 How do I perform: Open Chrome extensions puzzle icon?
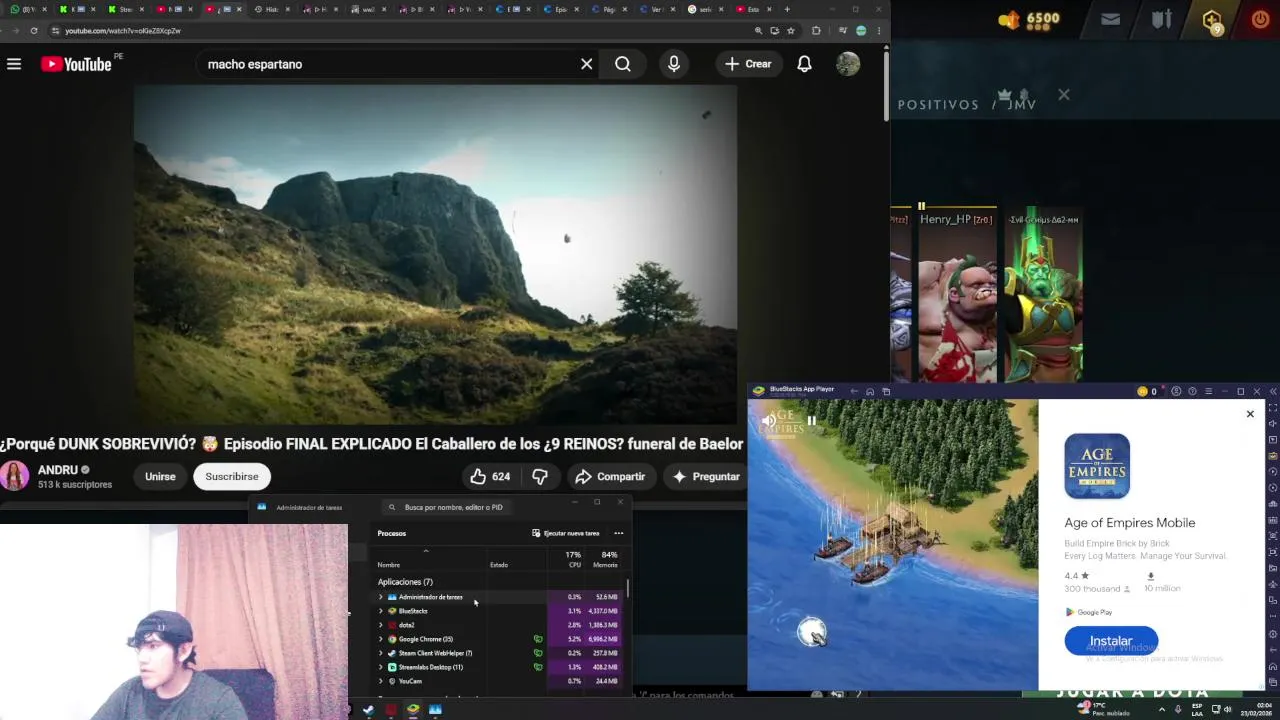tap(816, 31)
